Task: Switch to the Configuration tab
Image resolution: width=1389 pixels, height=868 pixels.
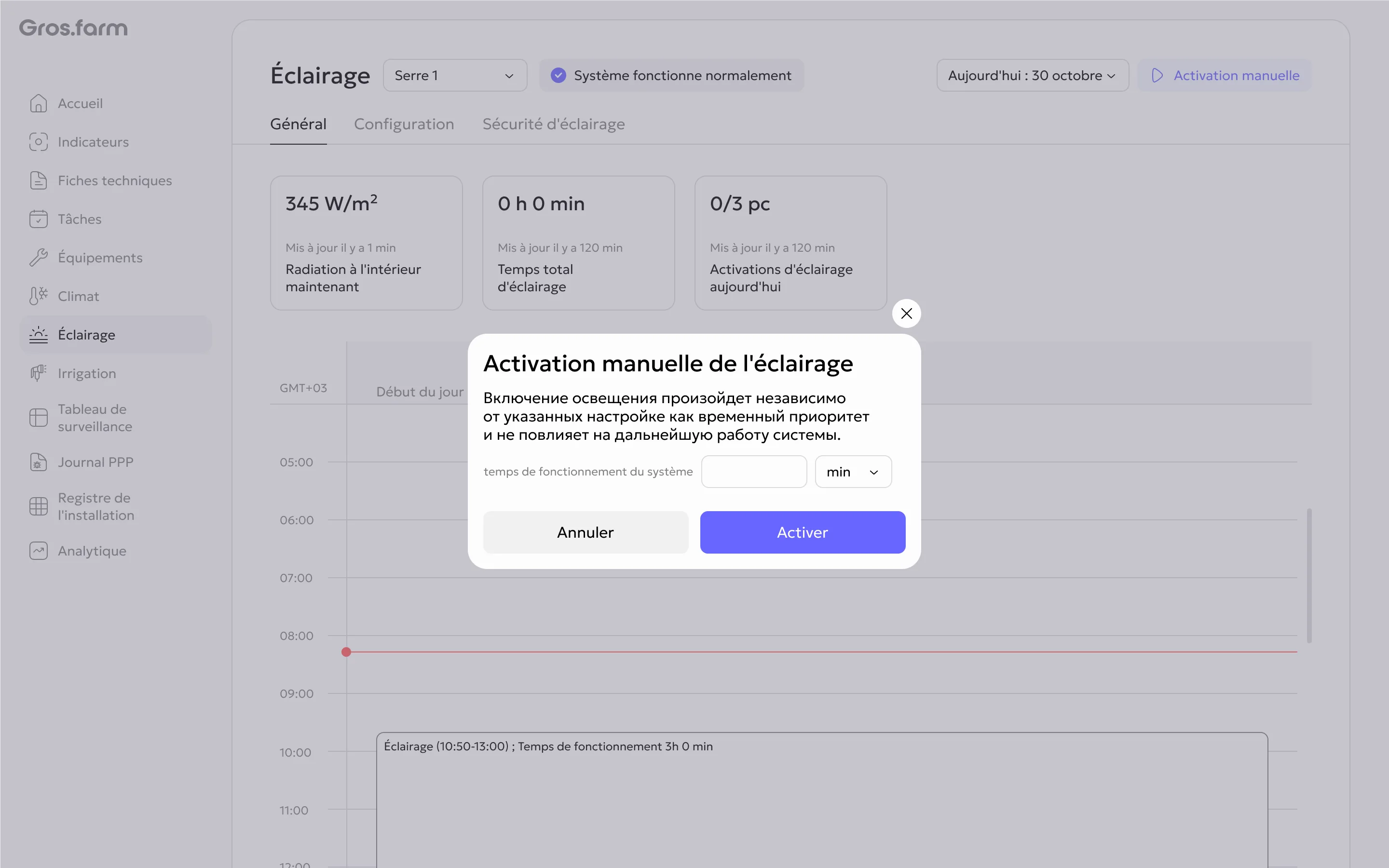Action: coord(404,124)
